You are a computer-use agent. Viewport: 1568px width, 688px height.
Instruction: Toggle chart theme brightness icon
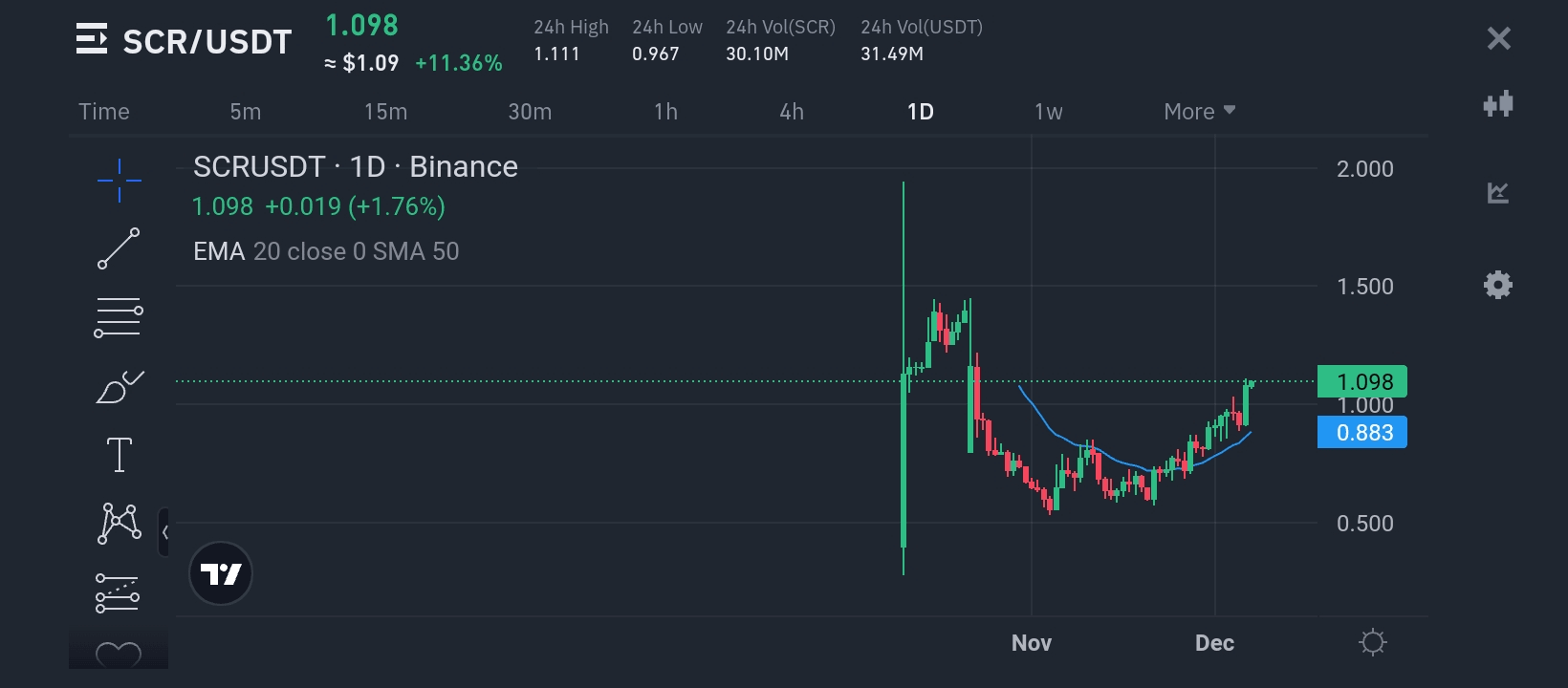pos(1372,642)
